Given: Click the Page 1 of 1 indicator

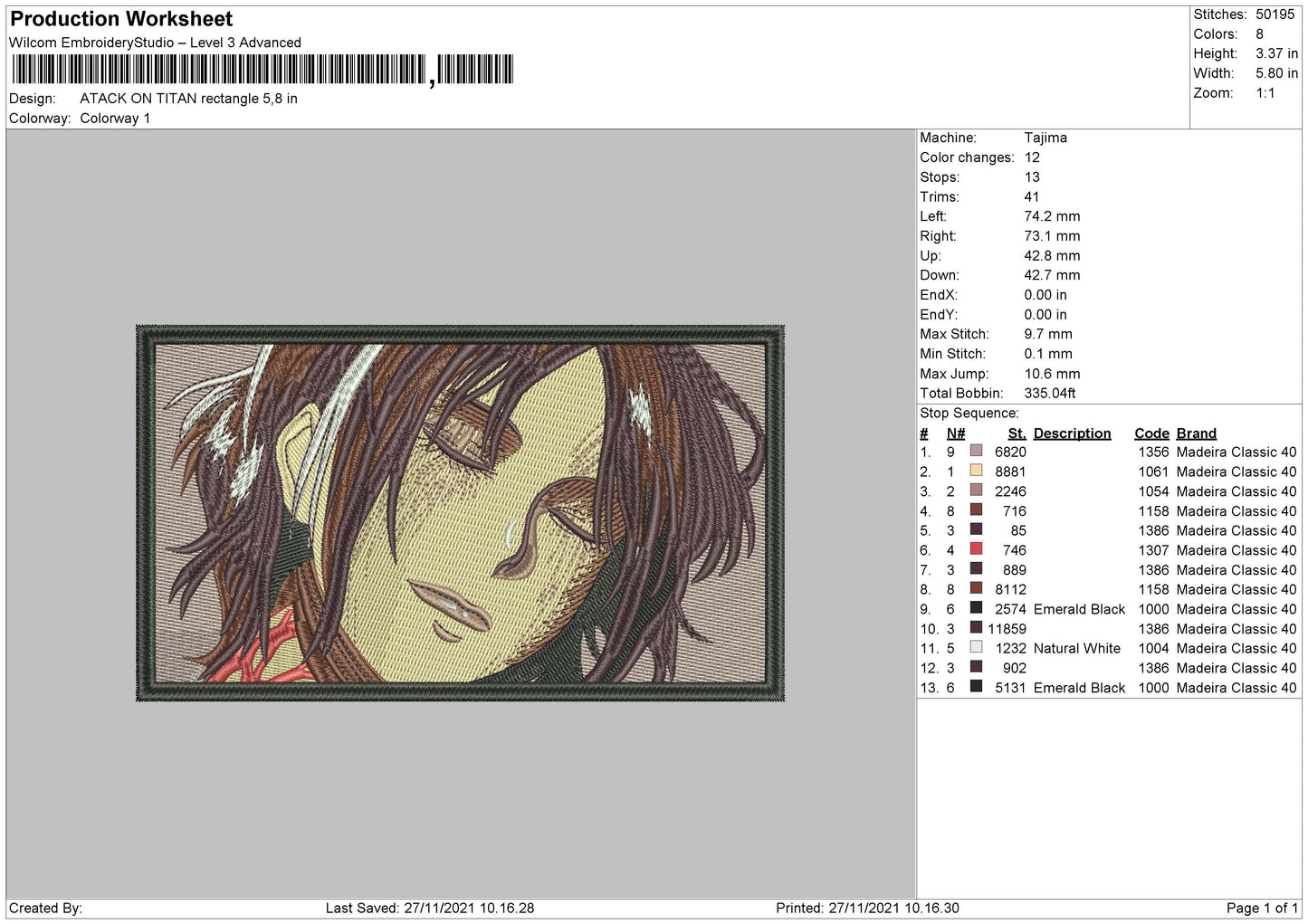Looking at the screenshot, I should pos(1262,908).
